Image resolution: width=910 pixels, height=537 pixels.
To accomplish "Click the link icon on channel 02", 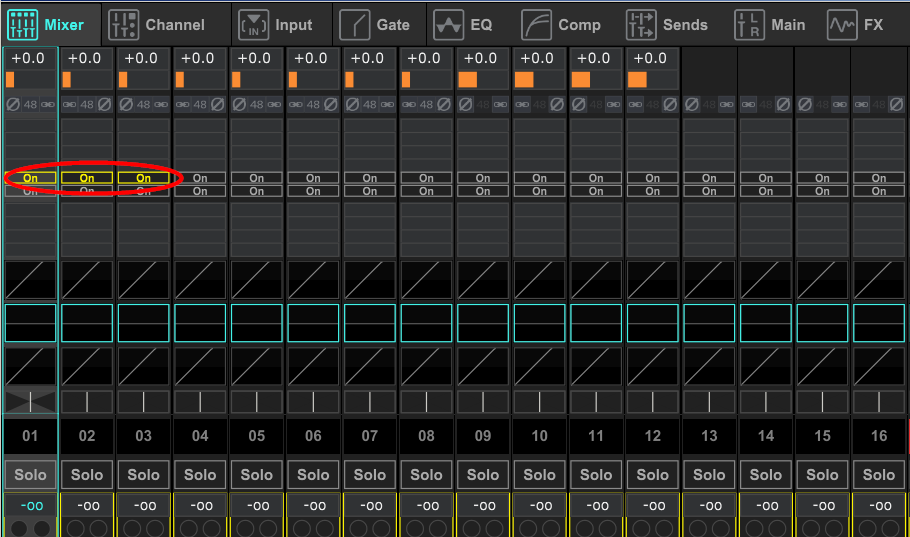I will (70, 104).
